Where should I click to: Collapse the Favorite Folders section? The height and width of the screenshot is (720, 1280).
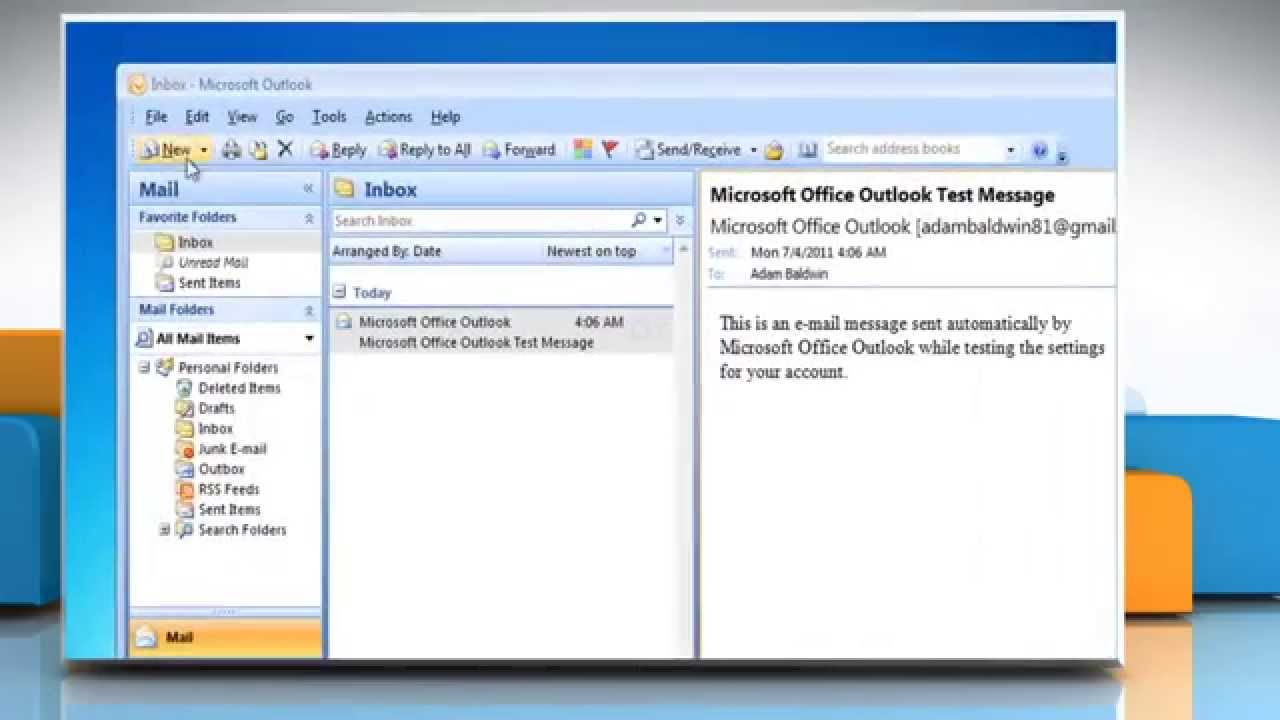(x=309, y=218)
